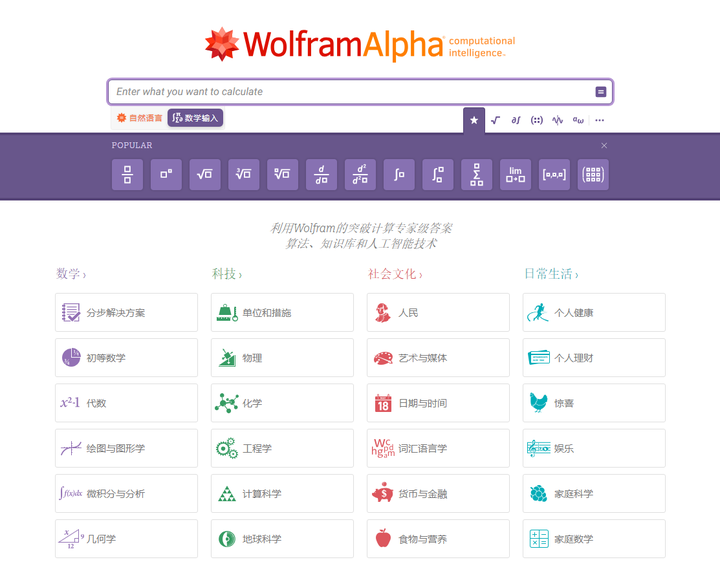Expand the 日常生活 category heading
The image size is (720, 562).
click(x=551, y=274)
